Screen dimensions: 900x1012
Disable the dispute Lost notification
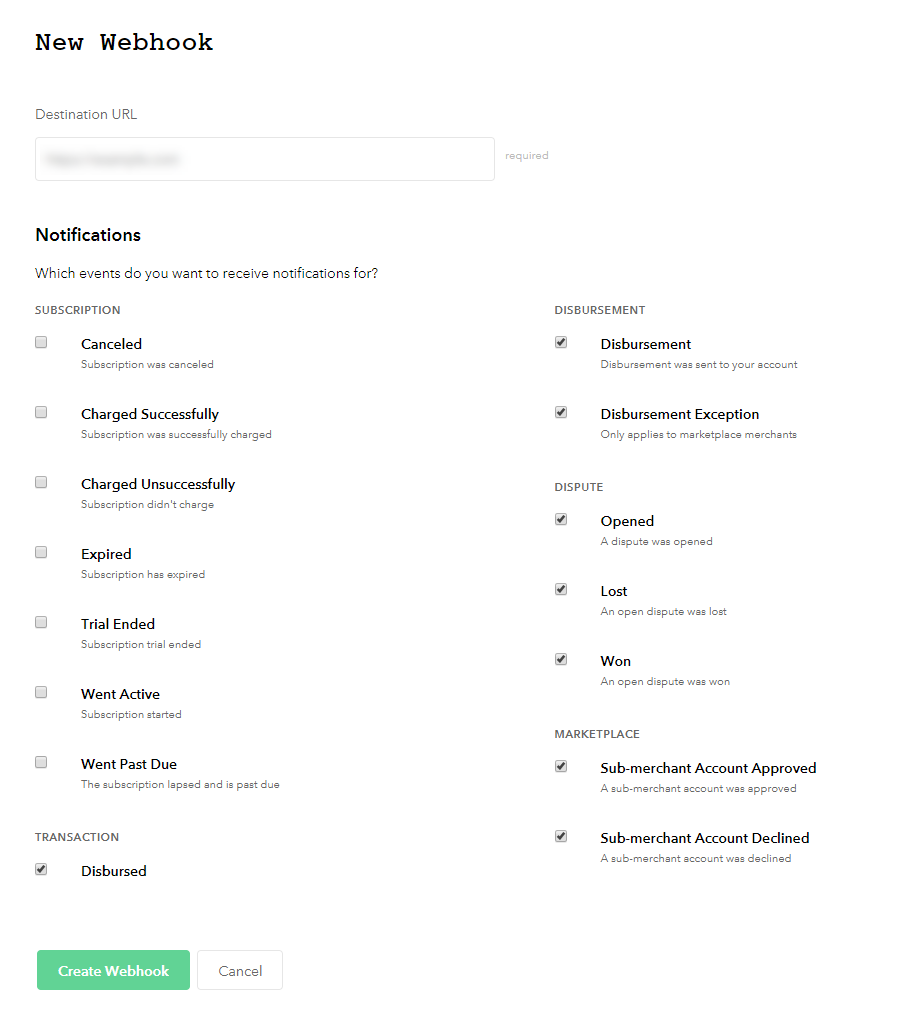coord(561,589)
